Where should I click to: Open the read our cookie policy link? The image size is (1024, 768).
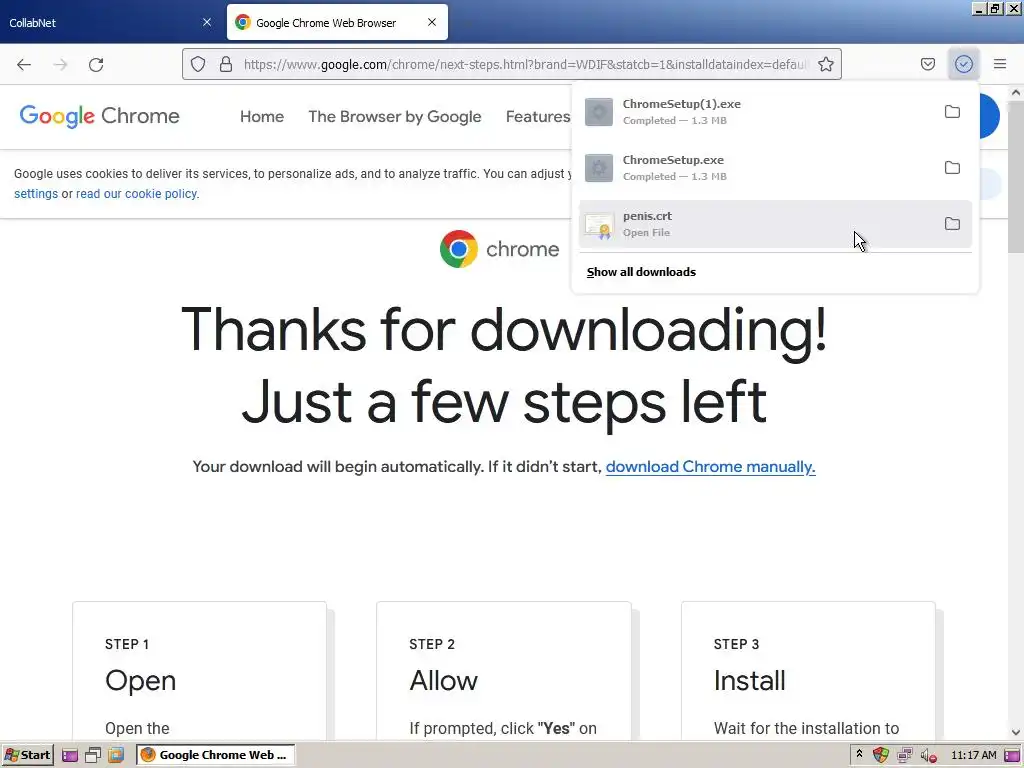point(136,194)
